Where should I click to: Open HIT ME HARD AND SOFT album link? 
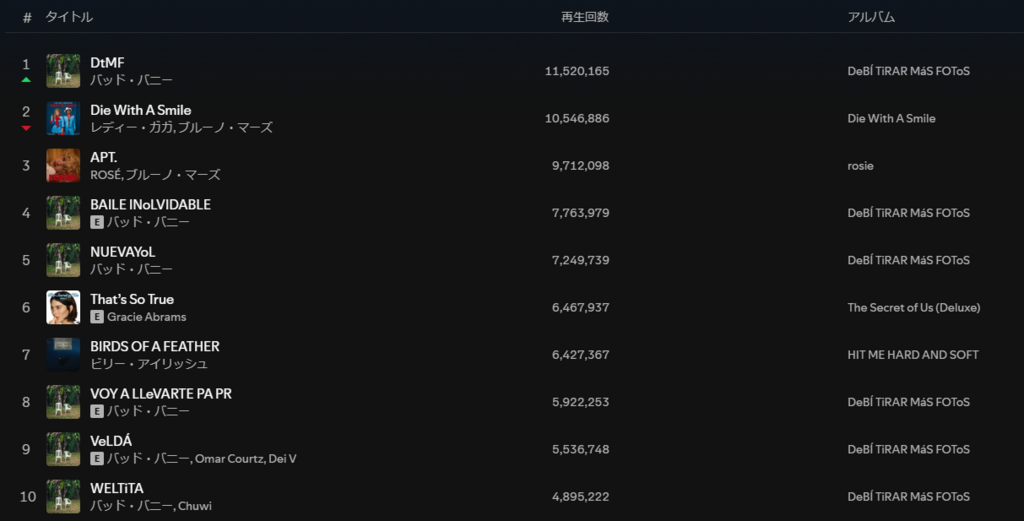[x=912, y=355]
